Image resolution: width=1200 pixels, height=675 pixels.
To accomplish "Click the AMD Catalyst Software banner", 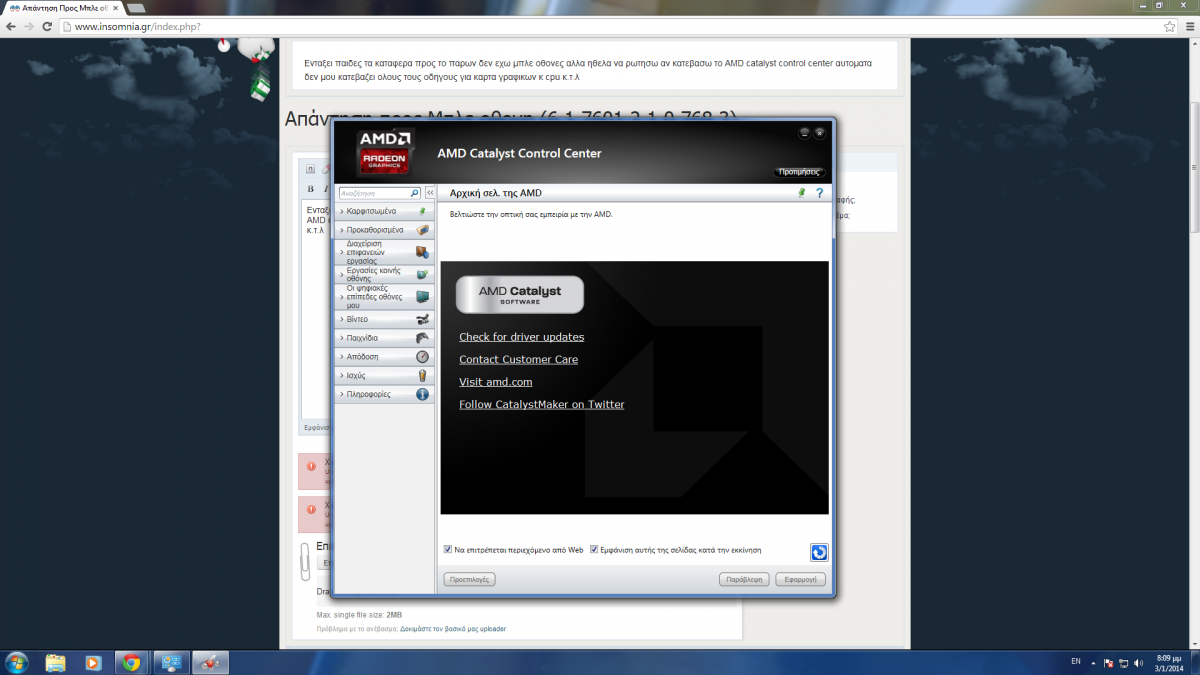I will (x=519, y=294).
